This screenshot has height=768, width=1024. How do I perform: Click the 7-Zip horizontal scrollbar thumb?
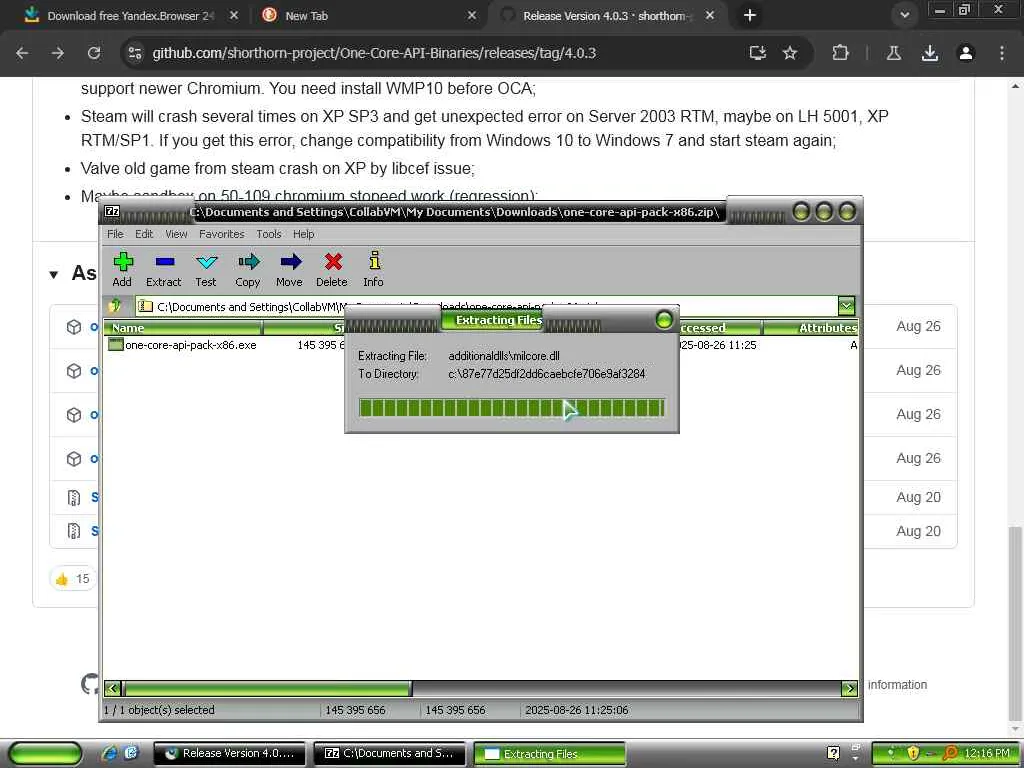point(267,688)
